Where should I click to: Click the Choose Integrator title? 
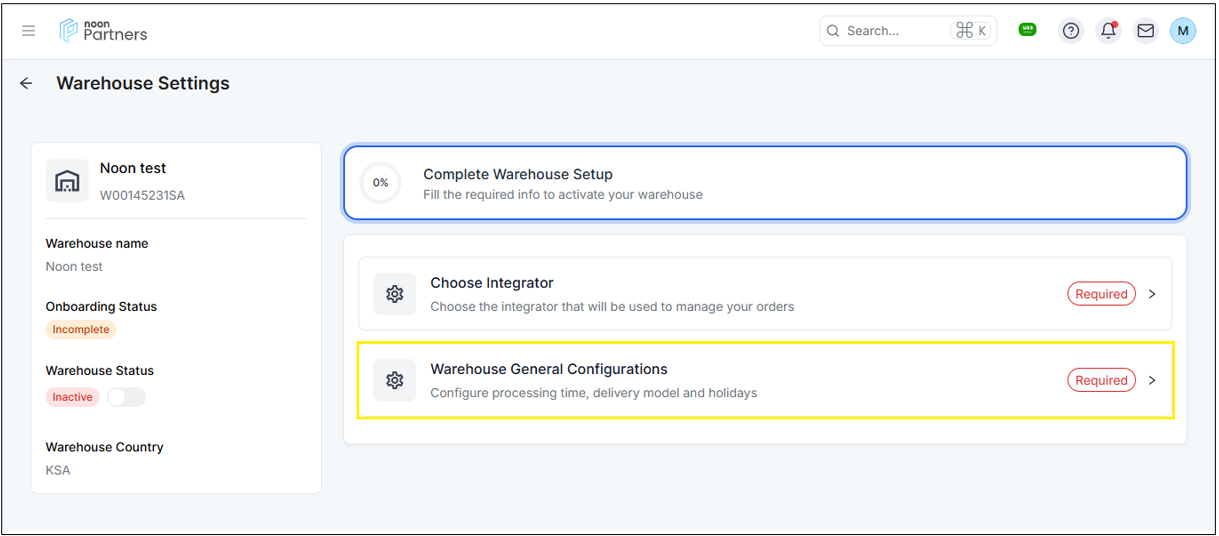point(491,283)
